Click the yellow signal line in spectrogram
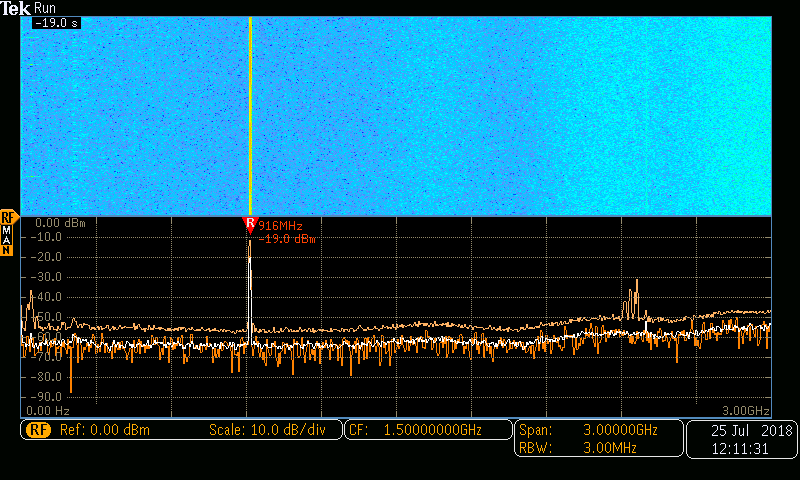Viewport: 800px width, 480px height. 249,110
